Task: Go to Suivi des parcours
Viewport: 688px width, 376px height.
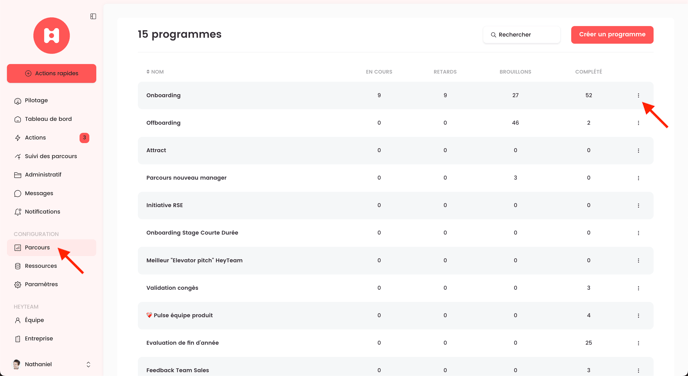Action: pyautogui.click(x=50, y=156)
